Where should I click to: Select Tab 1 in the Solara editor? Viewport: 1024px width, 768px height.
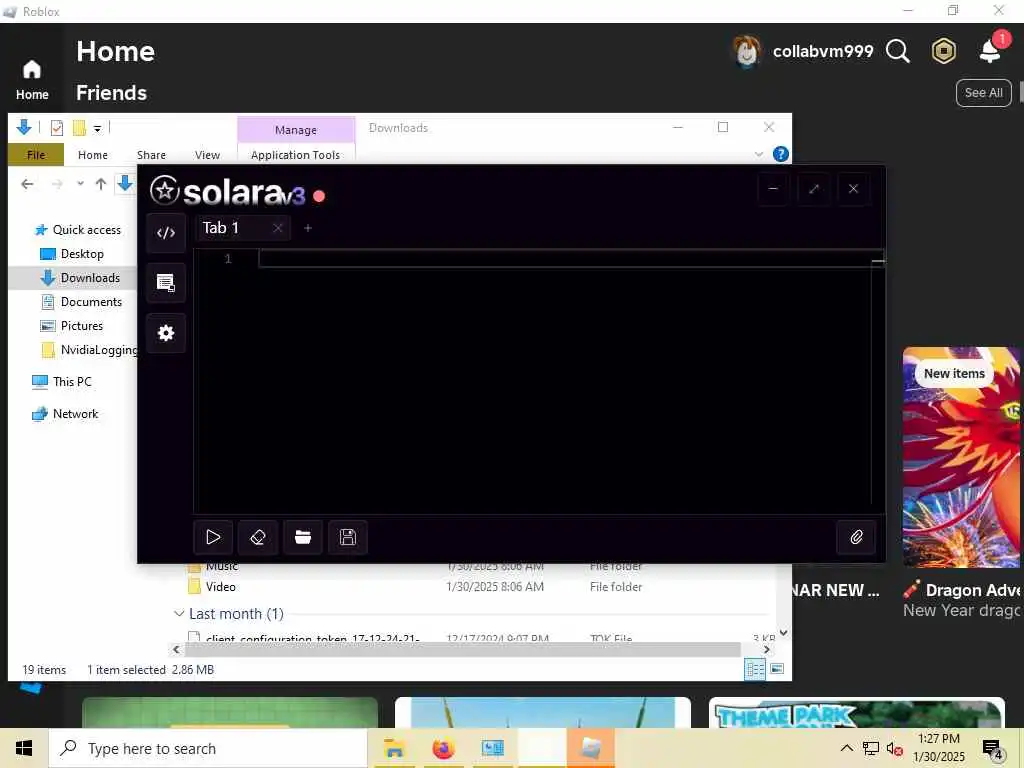[x=221, y=228]
